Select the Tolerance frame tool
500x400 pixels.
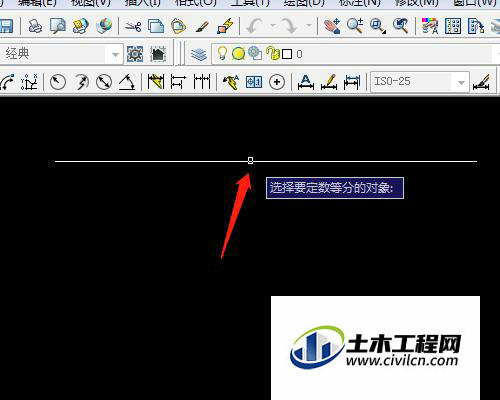[254, 82]
